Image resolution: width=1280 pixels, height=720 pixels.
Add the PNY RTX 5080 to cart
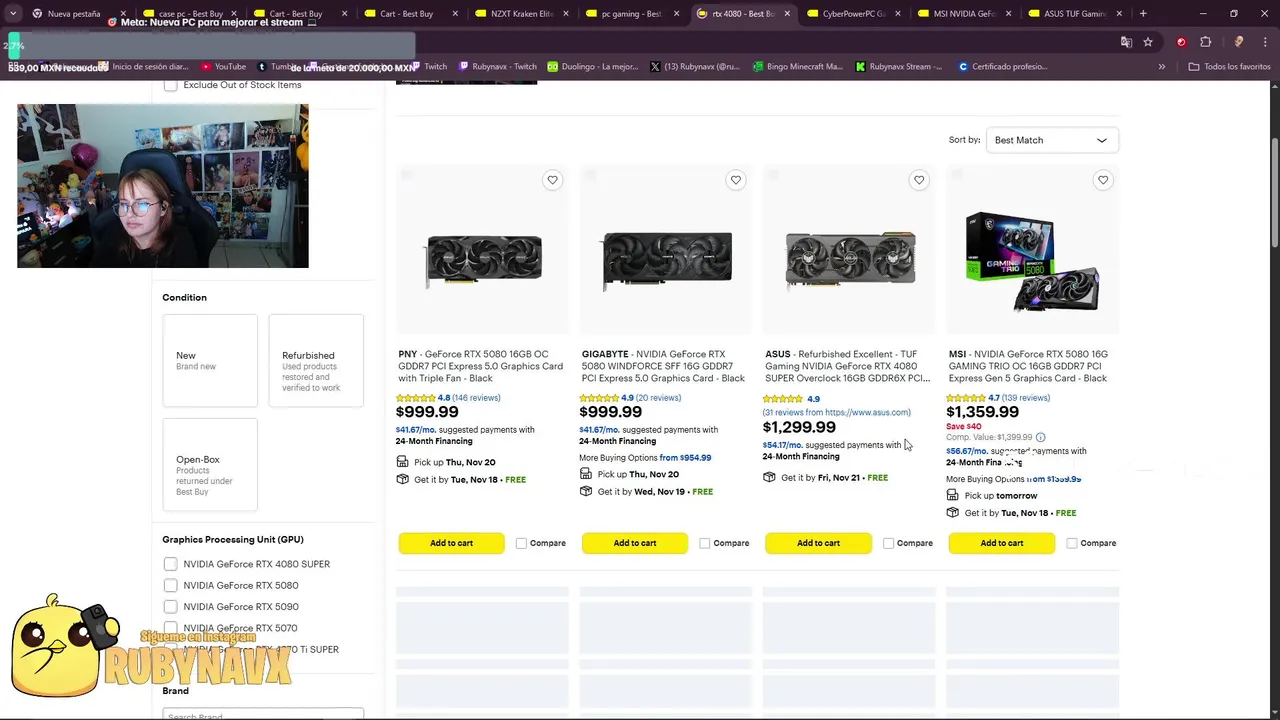pos(452,543)
